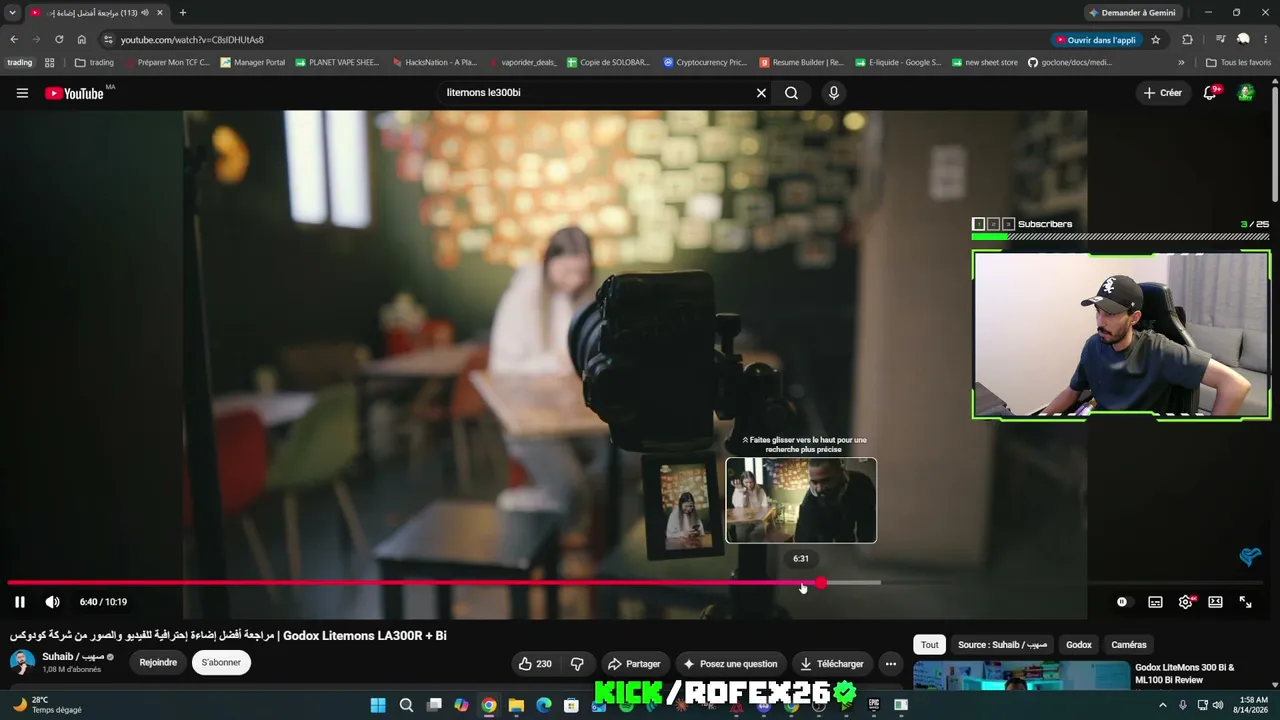1280x720 pixels.
Task: Click the search box with 'litemons le300bi'
Action: pos(595,93)
